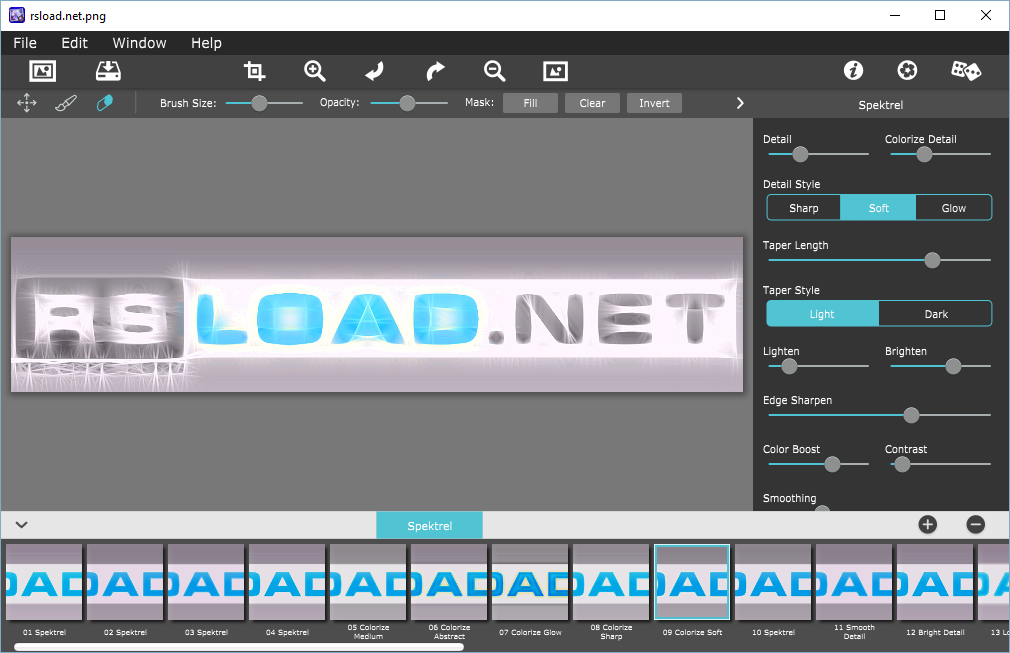Select the mask Brush tool
The height and width of the screenshot is (653, 1010).
tap(66, 103)
